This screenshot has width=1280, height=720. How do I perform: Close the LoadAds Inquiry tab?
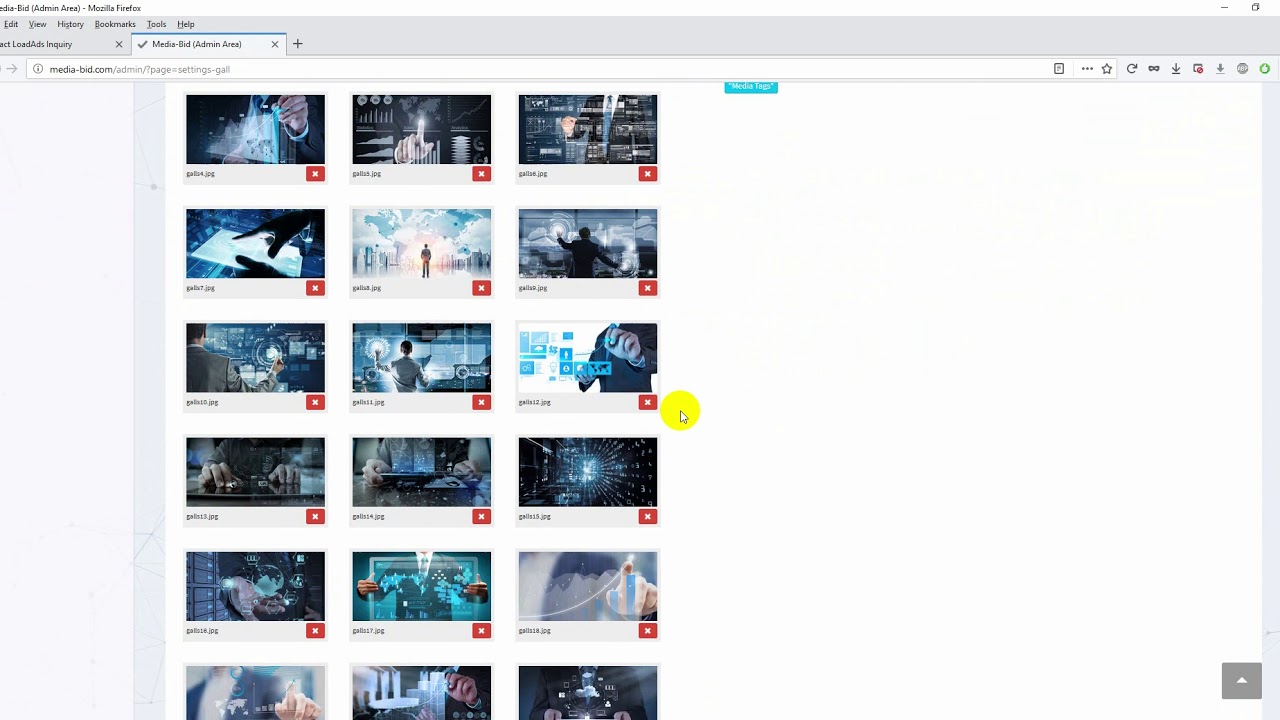[119, 44]
